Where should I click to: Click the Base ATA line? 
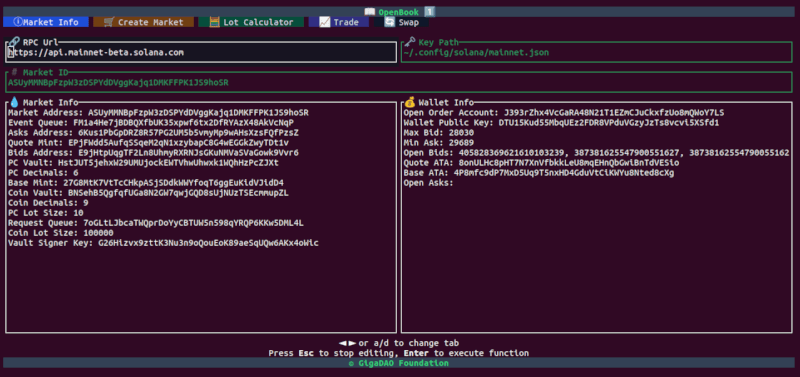point(539,173)
